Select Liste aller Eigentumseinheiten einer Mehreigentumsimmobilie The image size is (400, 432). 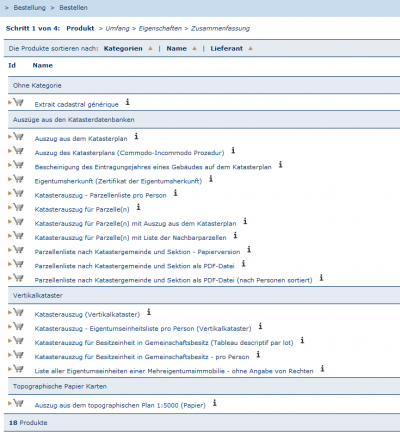pos(174,371)
